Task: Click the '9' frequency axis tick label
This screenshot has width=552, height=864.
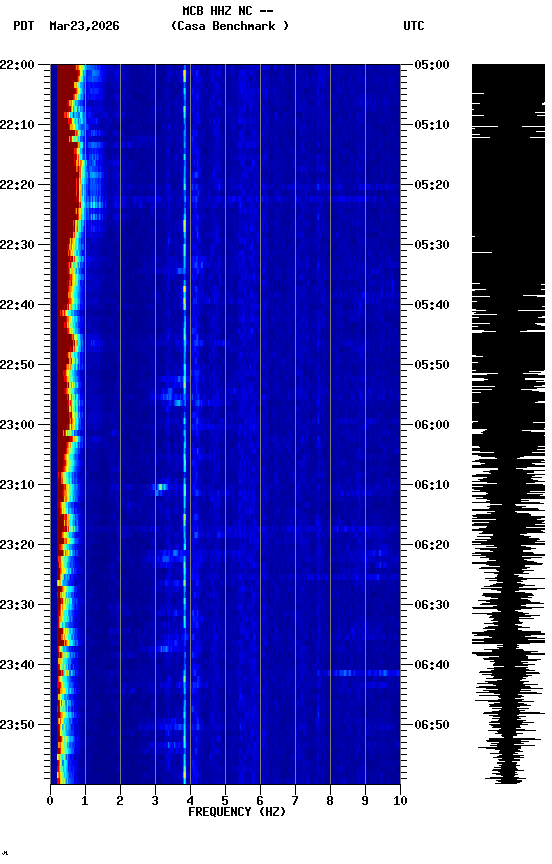Action: pyautogui.click(x=365, y=801)
